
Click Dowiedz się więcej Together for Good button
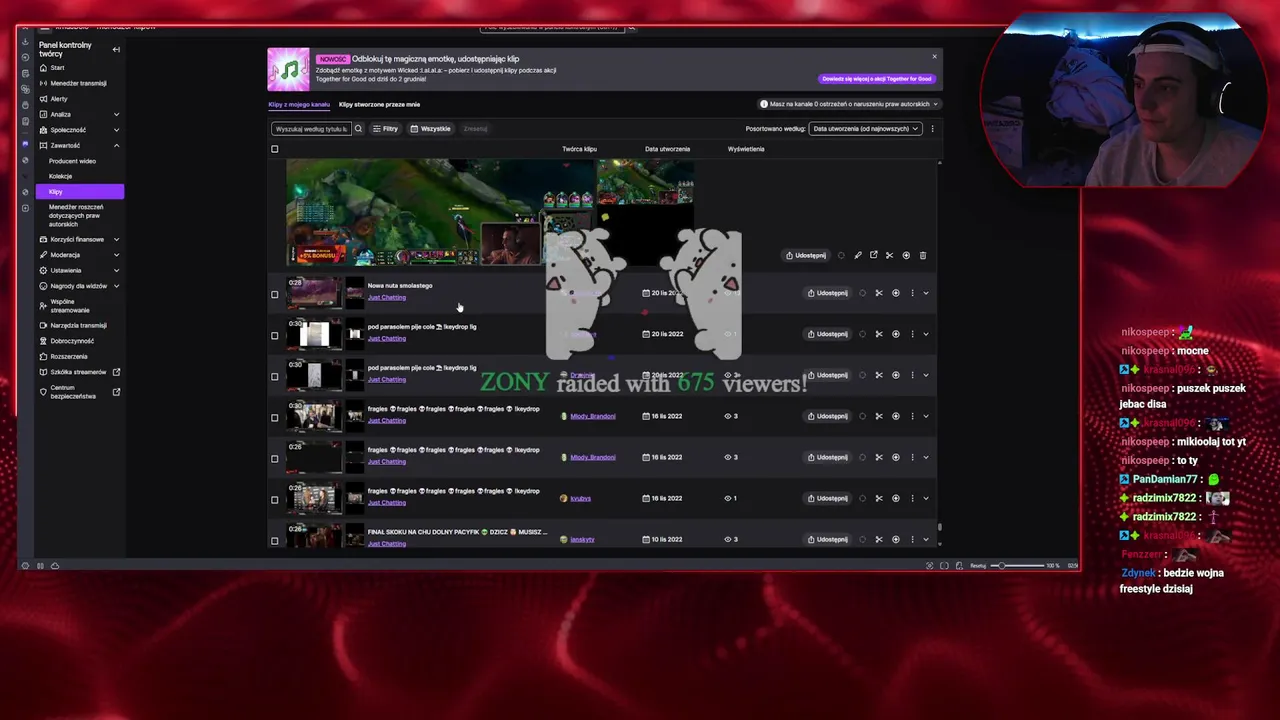[x=877, y=78]
